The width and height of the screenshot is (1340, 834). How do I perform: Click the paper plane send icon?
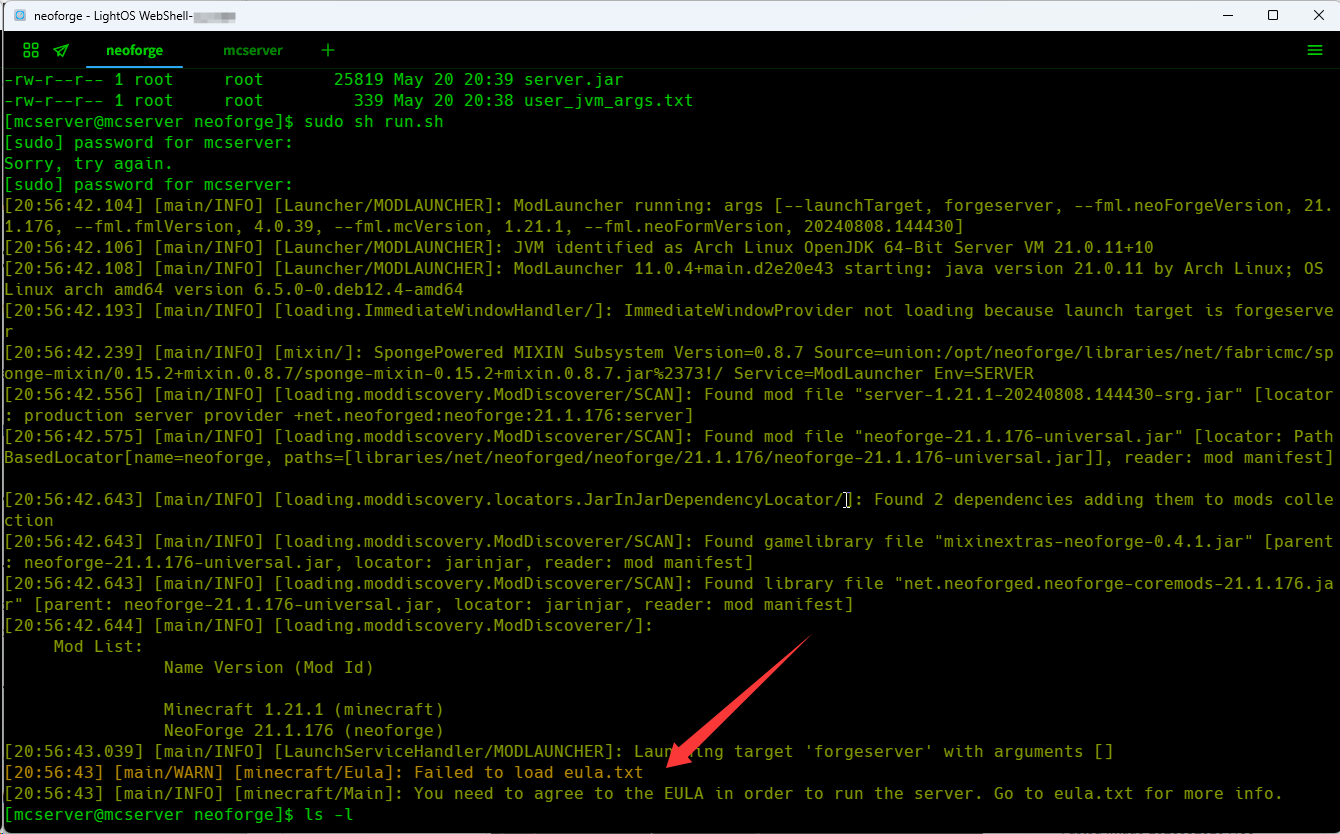coord(61,50)
